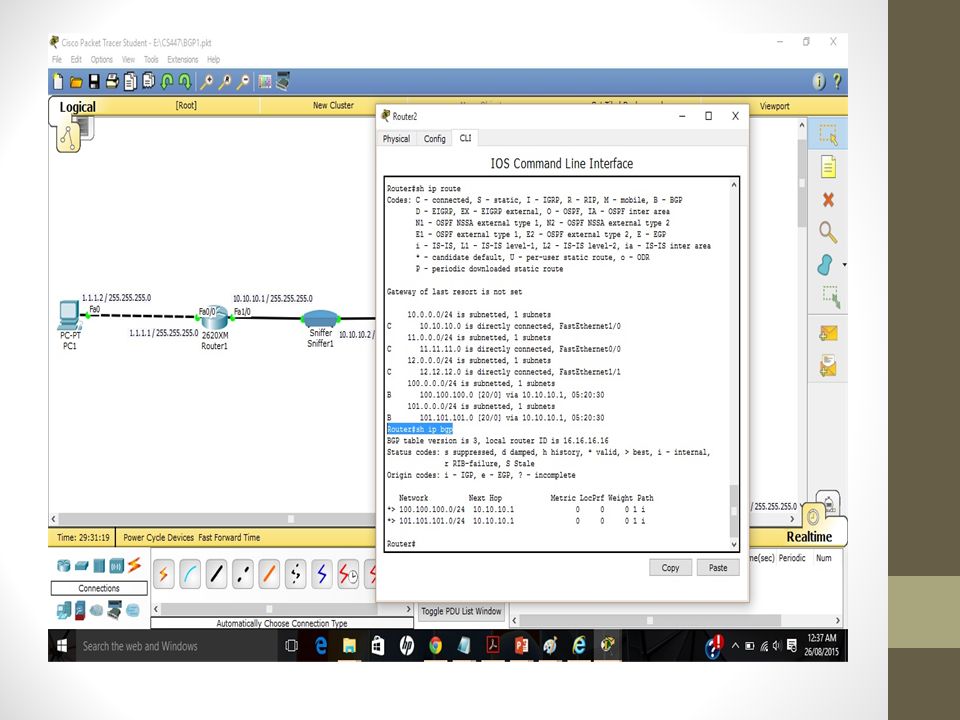Click the Paste icon in the main toolbar
Image resolution: width=960 pixels, height=720 pixels.
[x=148, y=81]
